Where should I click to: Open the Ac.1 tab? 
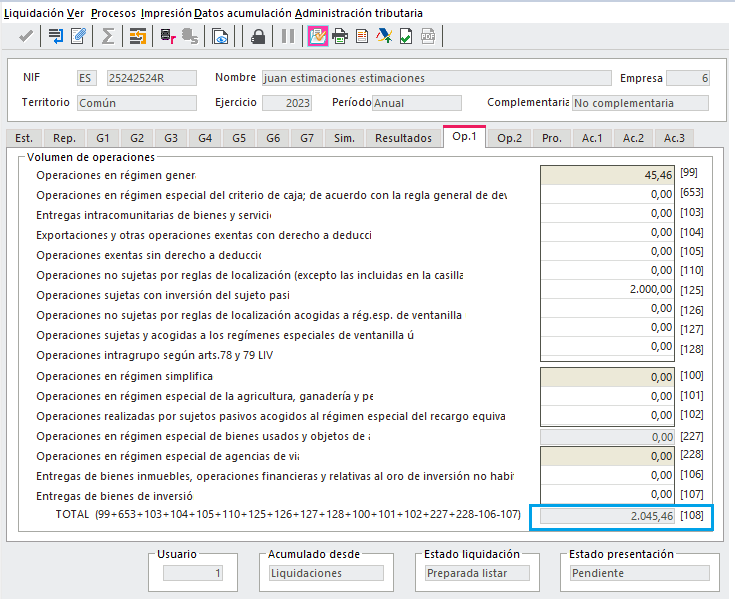click(x=592, y=138)
